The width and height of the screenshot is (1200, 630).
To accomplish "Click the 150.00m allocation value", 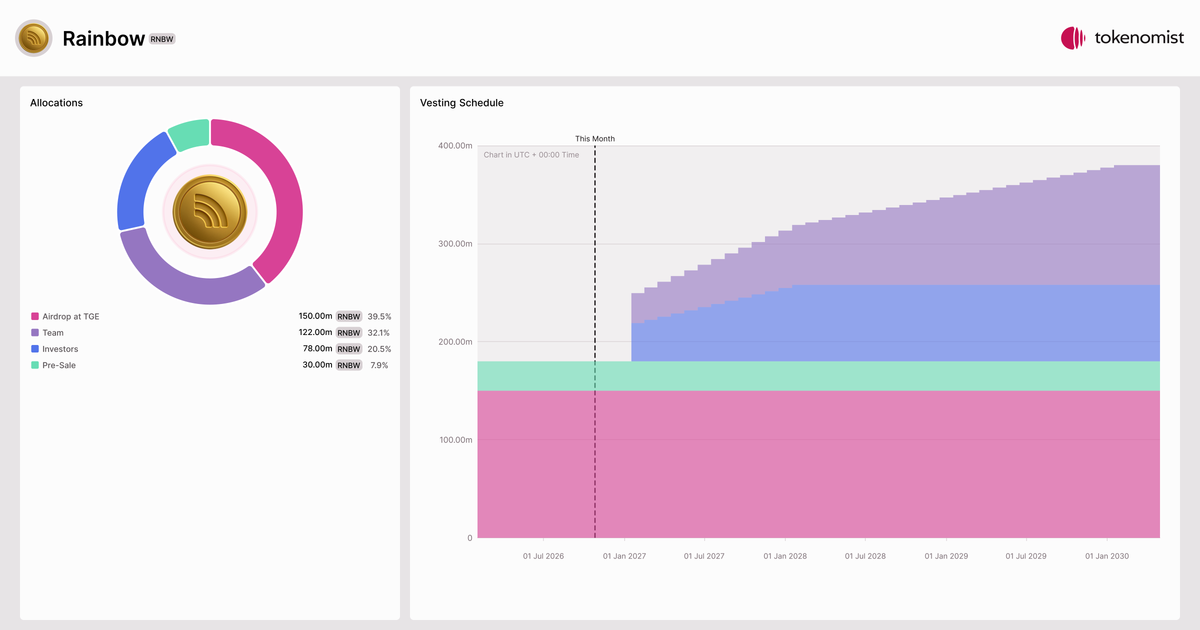I will [x=315, y=316].
